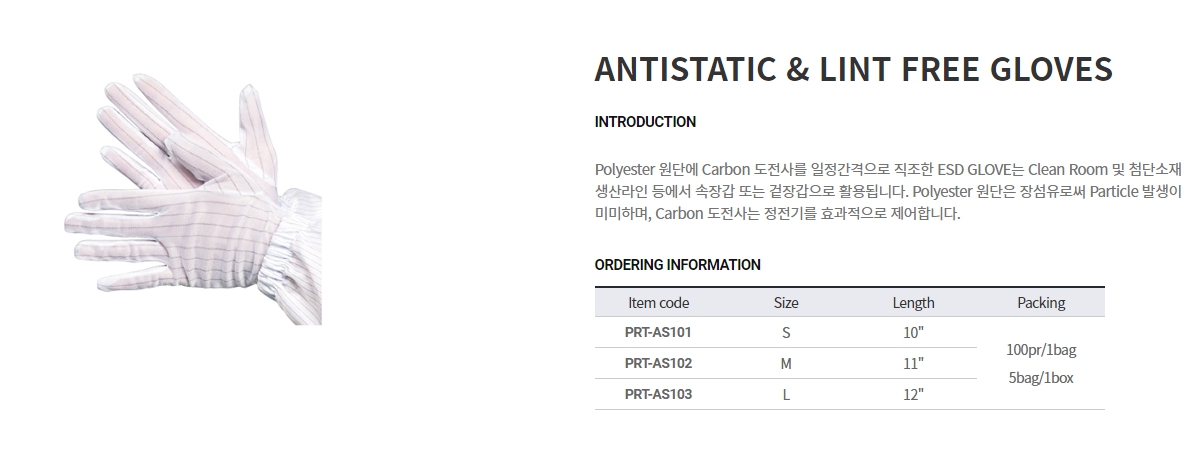Select item code PRT-AS102
This screenshot has width=1204, height=453.
click(x=658, y=363)
